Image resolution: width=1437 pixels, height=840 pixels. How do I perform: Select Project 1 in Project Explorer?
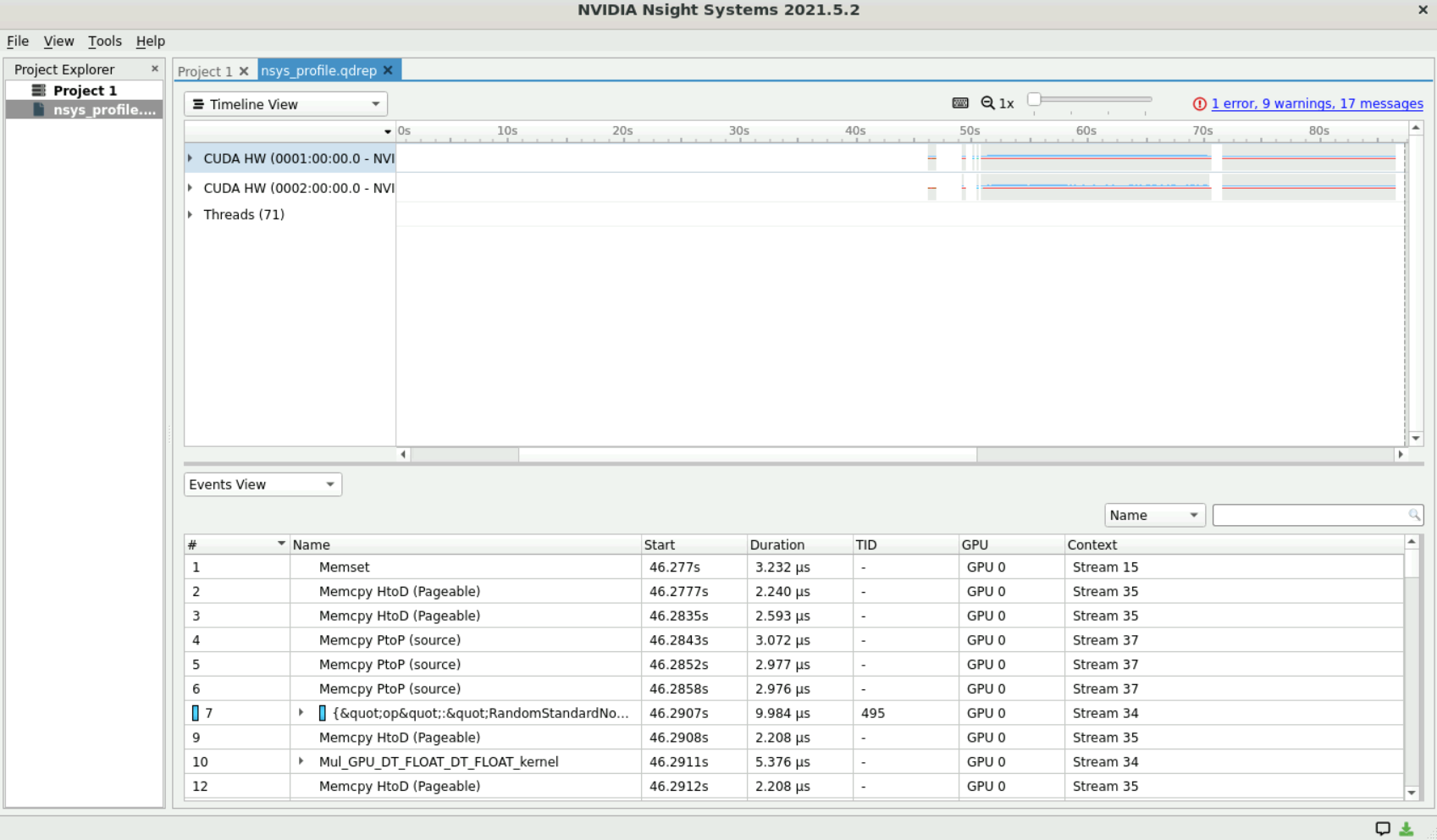point(85,90)
